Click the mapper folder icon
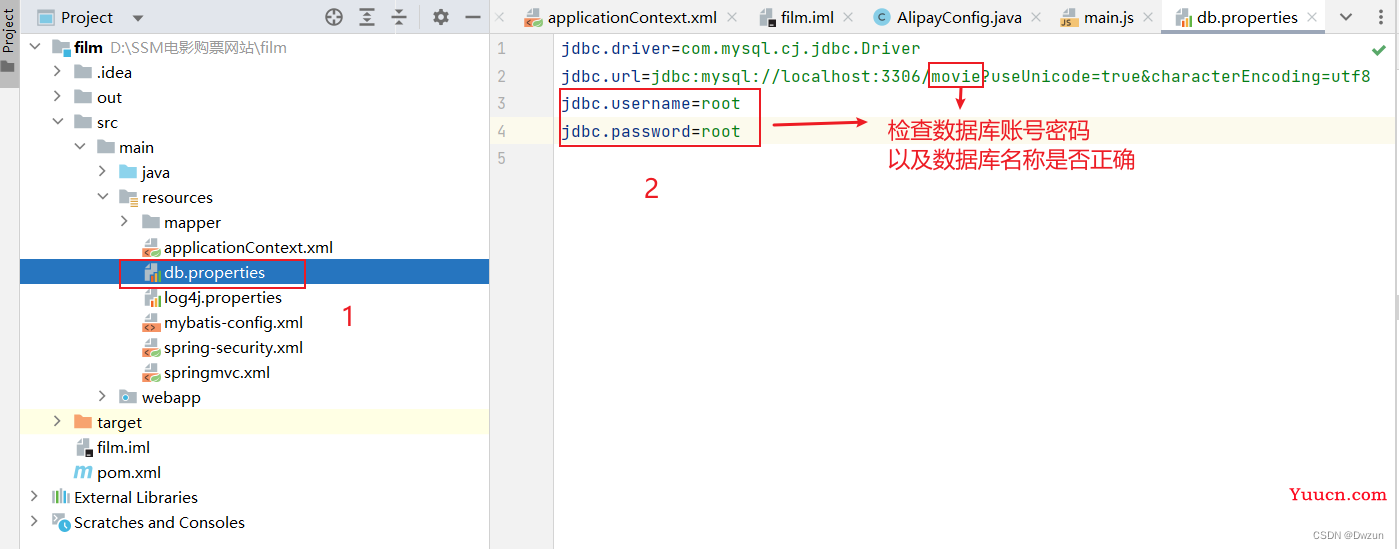 click(149, 222)
